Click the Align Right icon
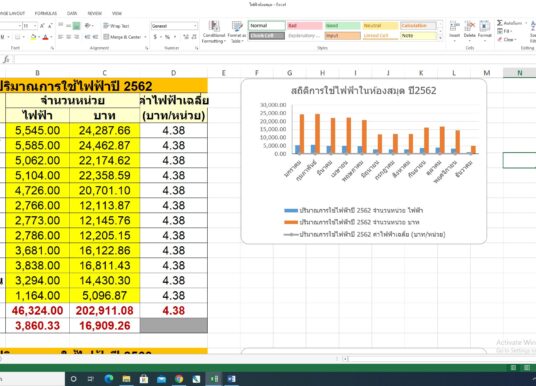 pos(76,37)
